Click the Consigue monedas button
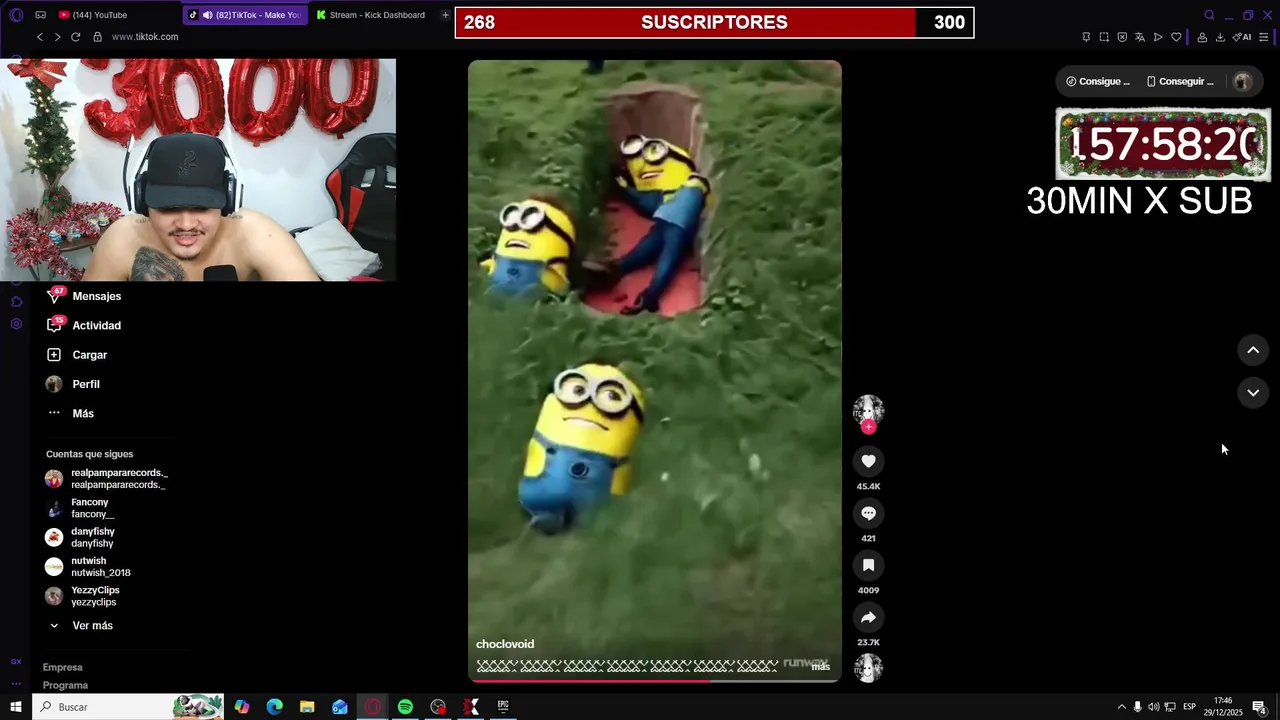 1098,82
